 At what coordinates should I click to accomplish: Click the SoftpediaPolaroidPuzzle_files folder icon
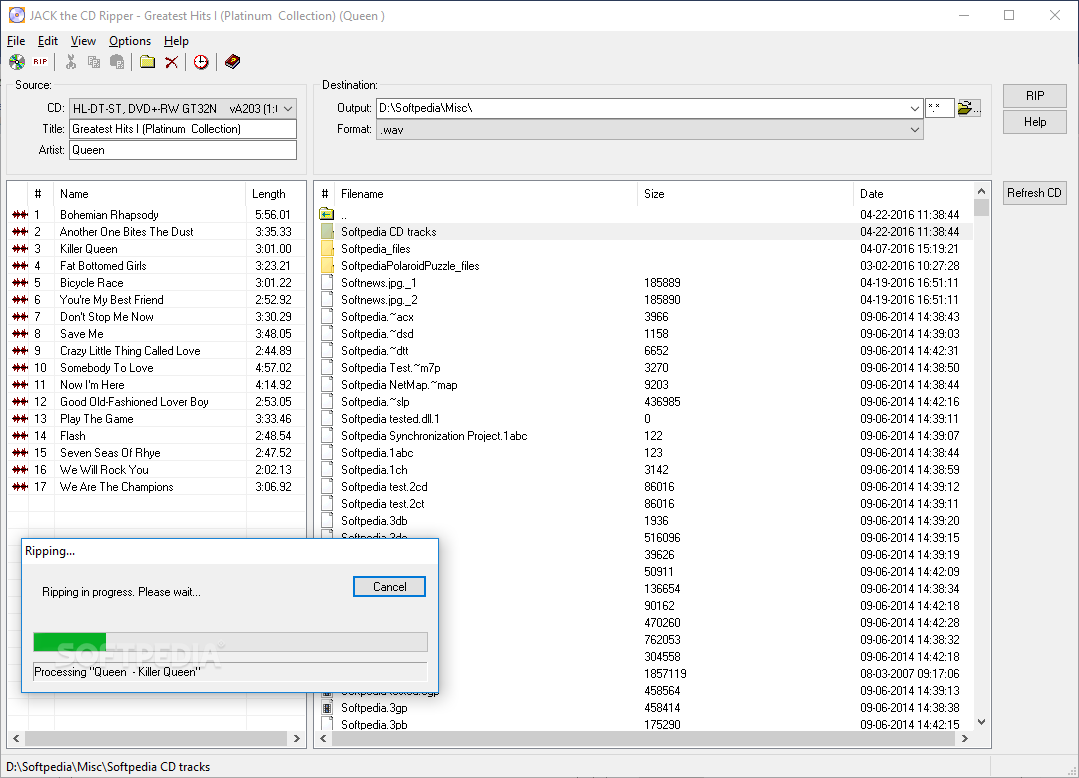327,266
